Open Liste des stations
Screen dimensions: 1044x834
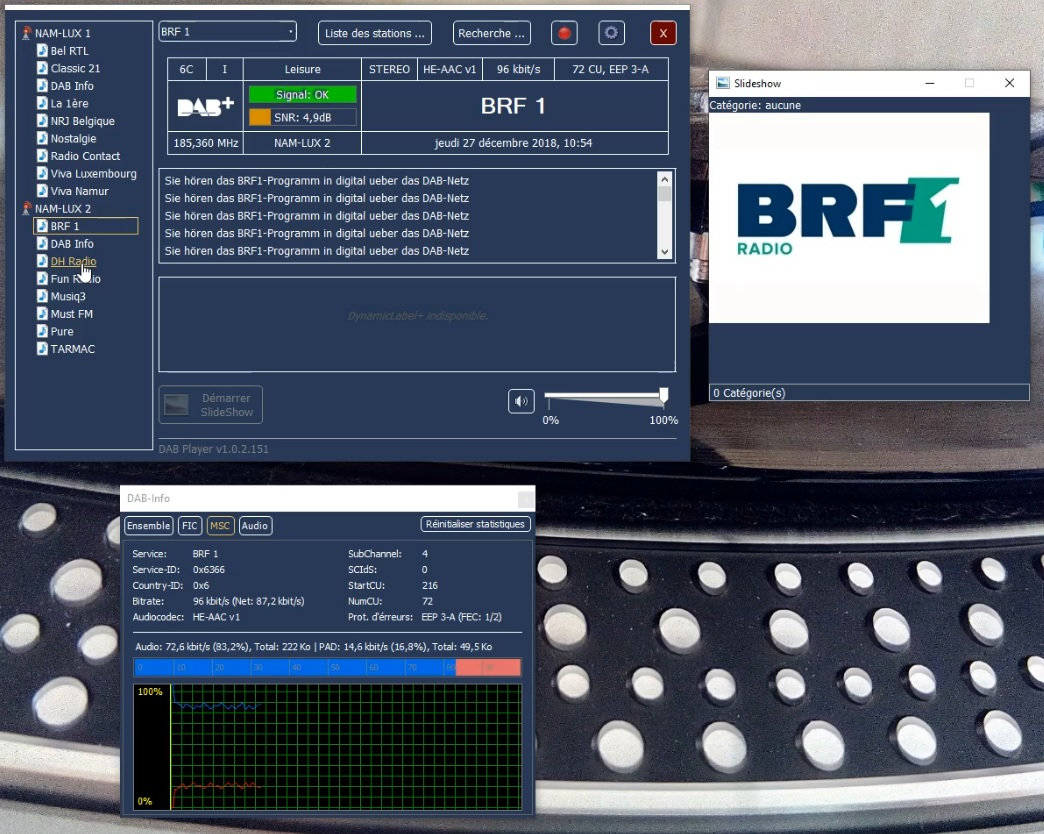[x=374, y=33]
